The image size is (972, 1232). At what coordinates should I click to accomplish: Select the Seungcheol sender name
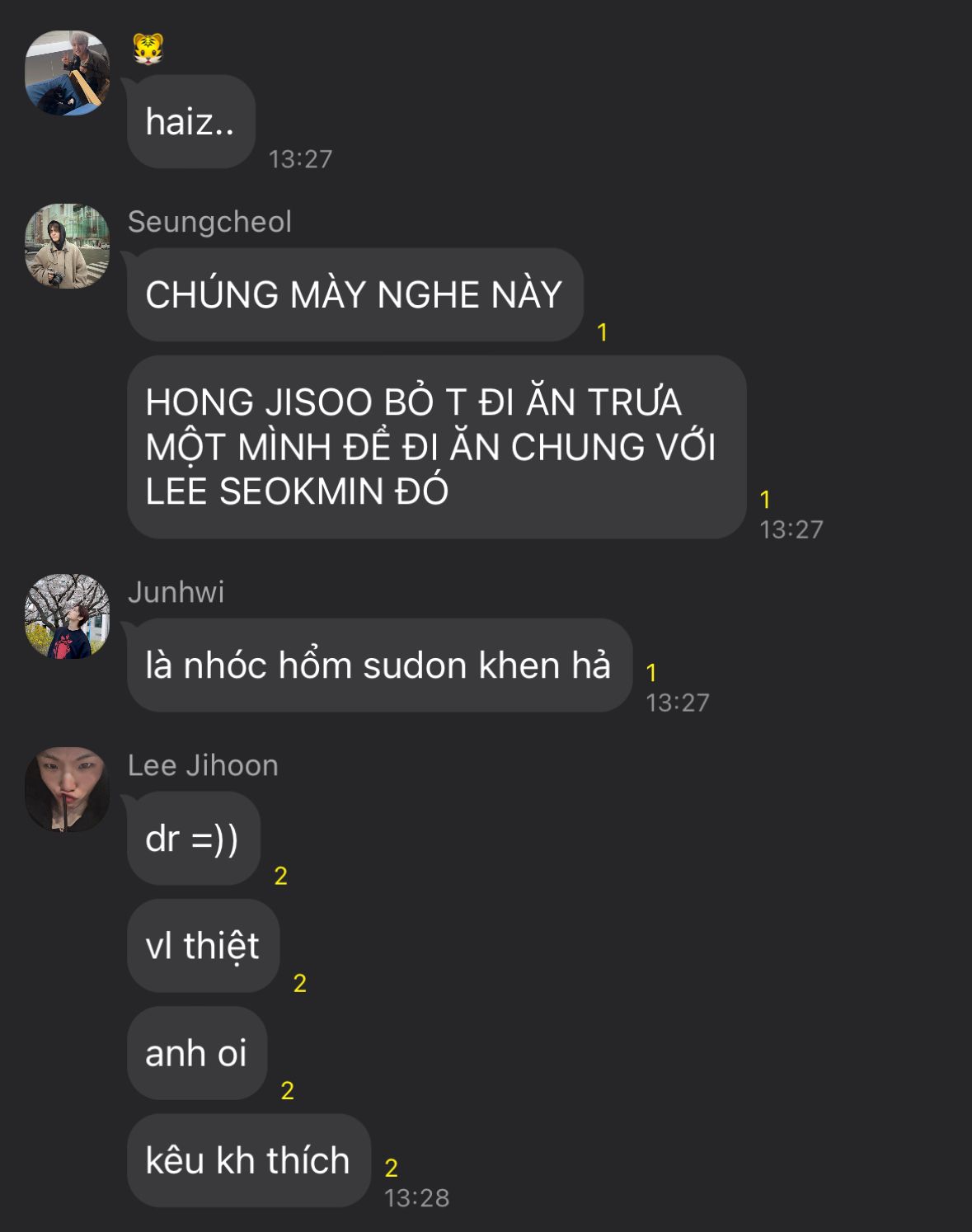click(209, 222)
